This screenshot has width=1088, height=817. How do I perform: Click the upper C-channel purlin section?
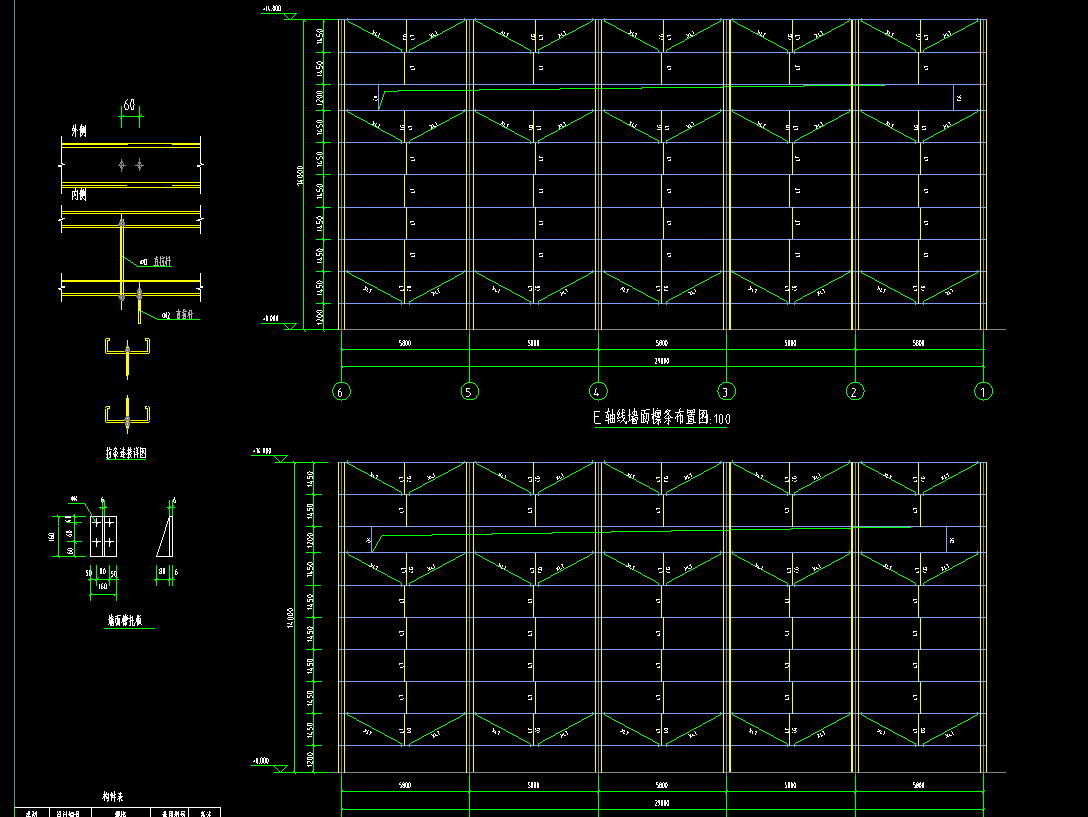[x=127, y=350]
